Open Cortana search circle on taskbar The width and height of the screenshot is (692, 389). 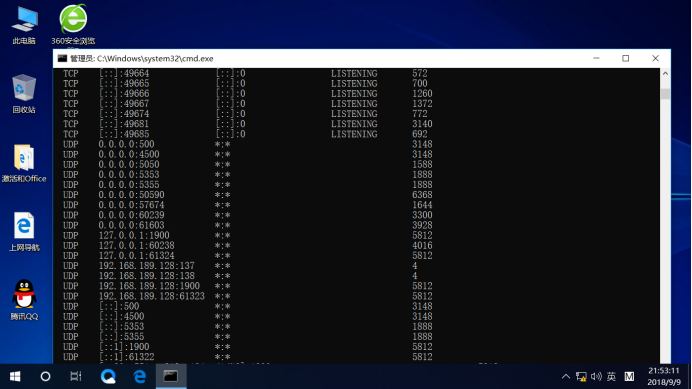45,376
